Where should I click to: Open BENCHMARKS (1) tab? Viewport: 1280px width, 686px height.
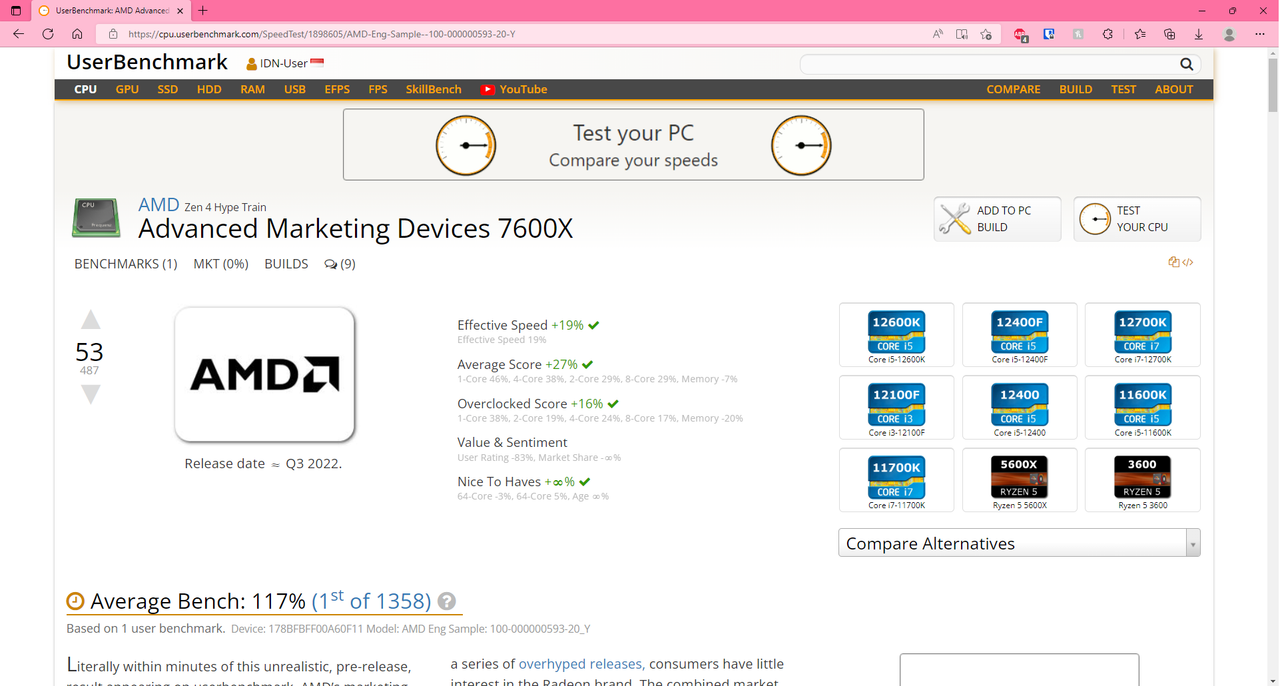pos(126,264)
